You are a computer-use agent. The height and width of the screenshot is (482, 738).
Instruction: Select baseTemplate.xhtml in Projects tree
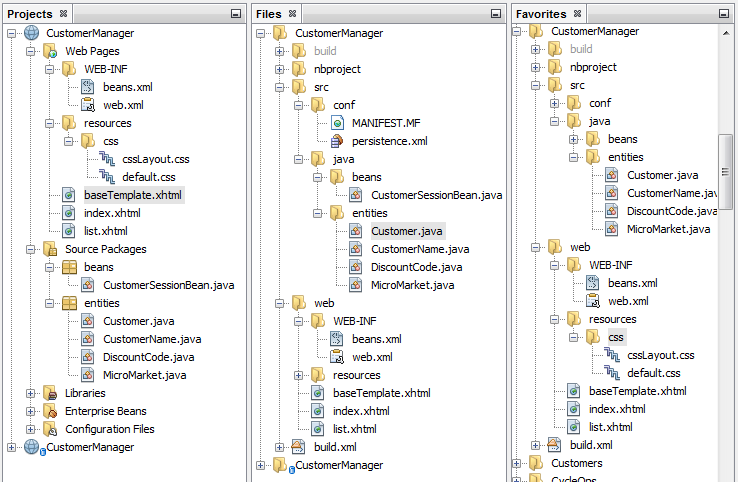coord(132,195)
